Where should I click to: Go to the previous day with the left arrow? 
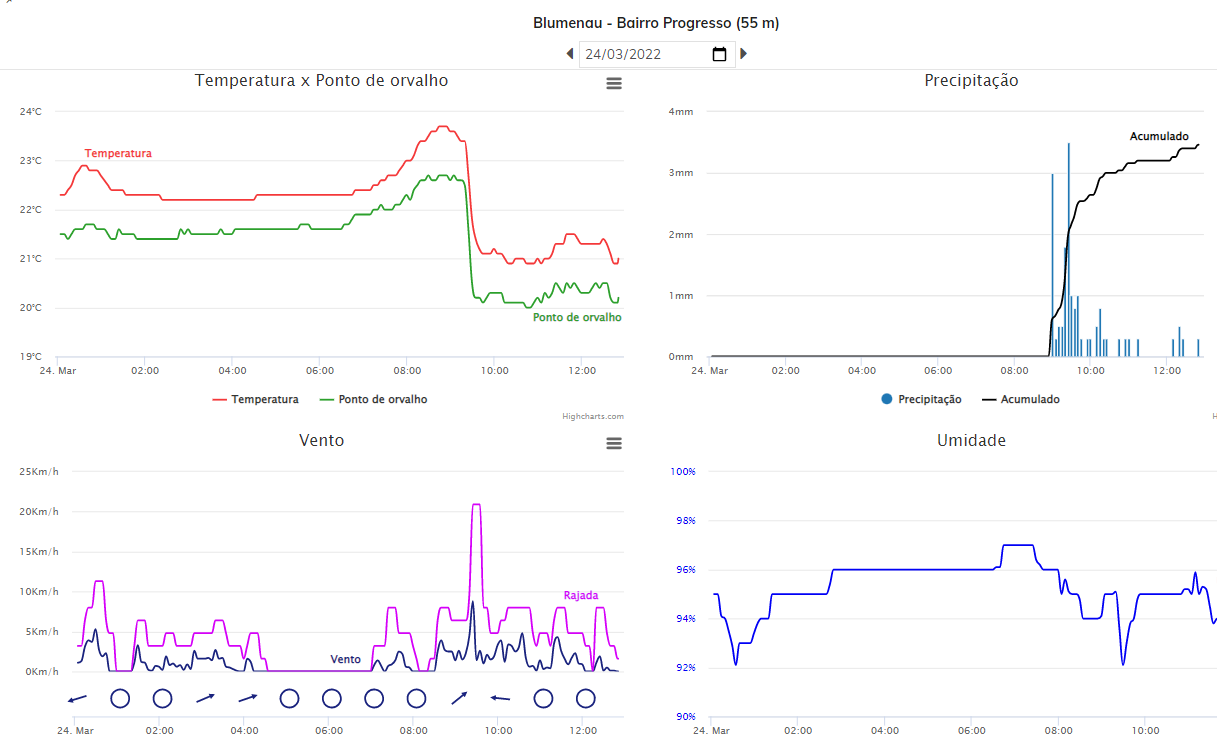coord(570,54)
